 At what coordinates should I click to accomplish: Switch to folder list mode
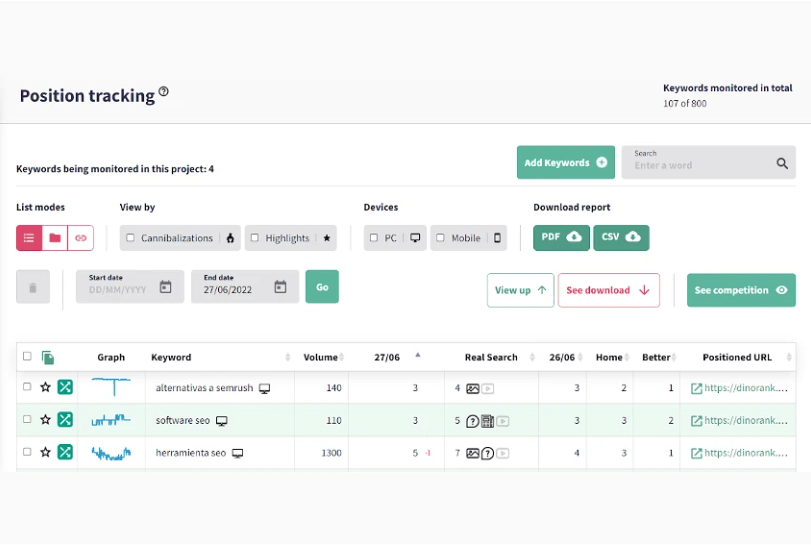coord(55,238)
